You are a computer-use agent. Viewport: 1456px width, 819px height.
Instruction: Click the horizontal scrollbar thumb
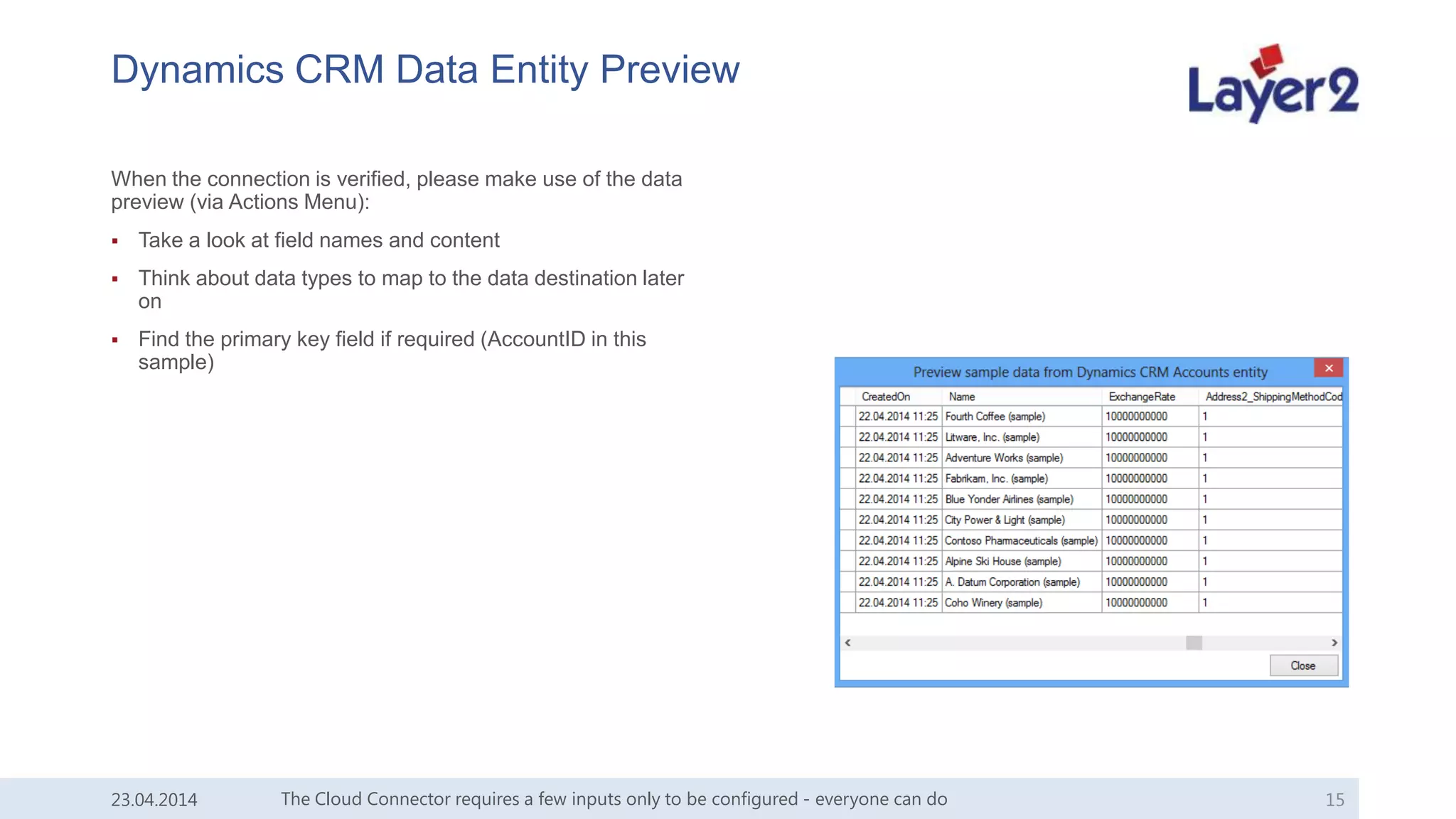pyautogui.click(x=1194, y=643)
